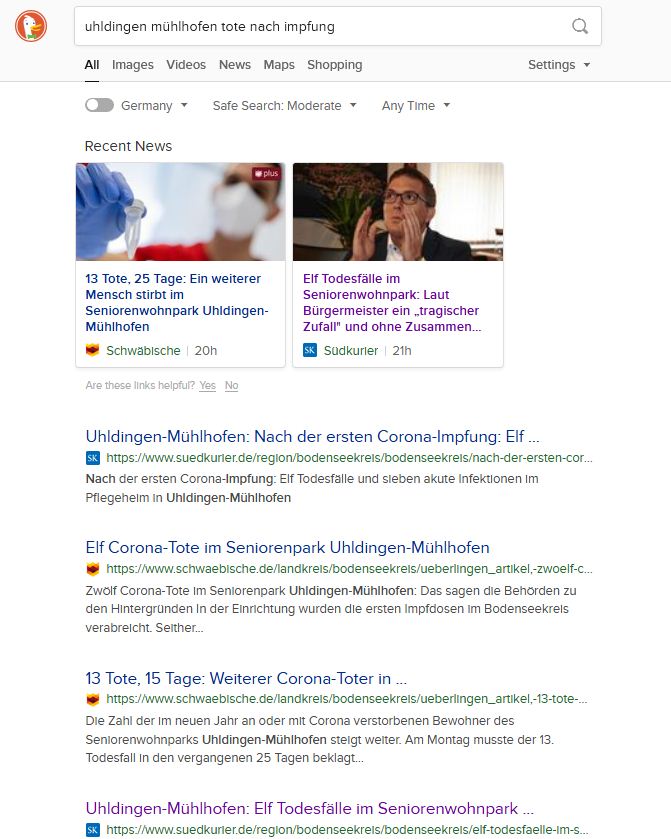The image size is (671, 839).
Task: Open the Safe Search: Moderate dropdown
Action: [284, 105]
